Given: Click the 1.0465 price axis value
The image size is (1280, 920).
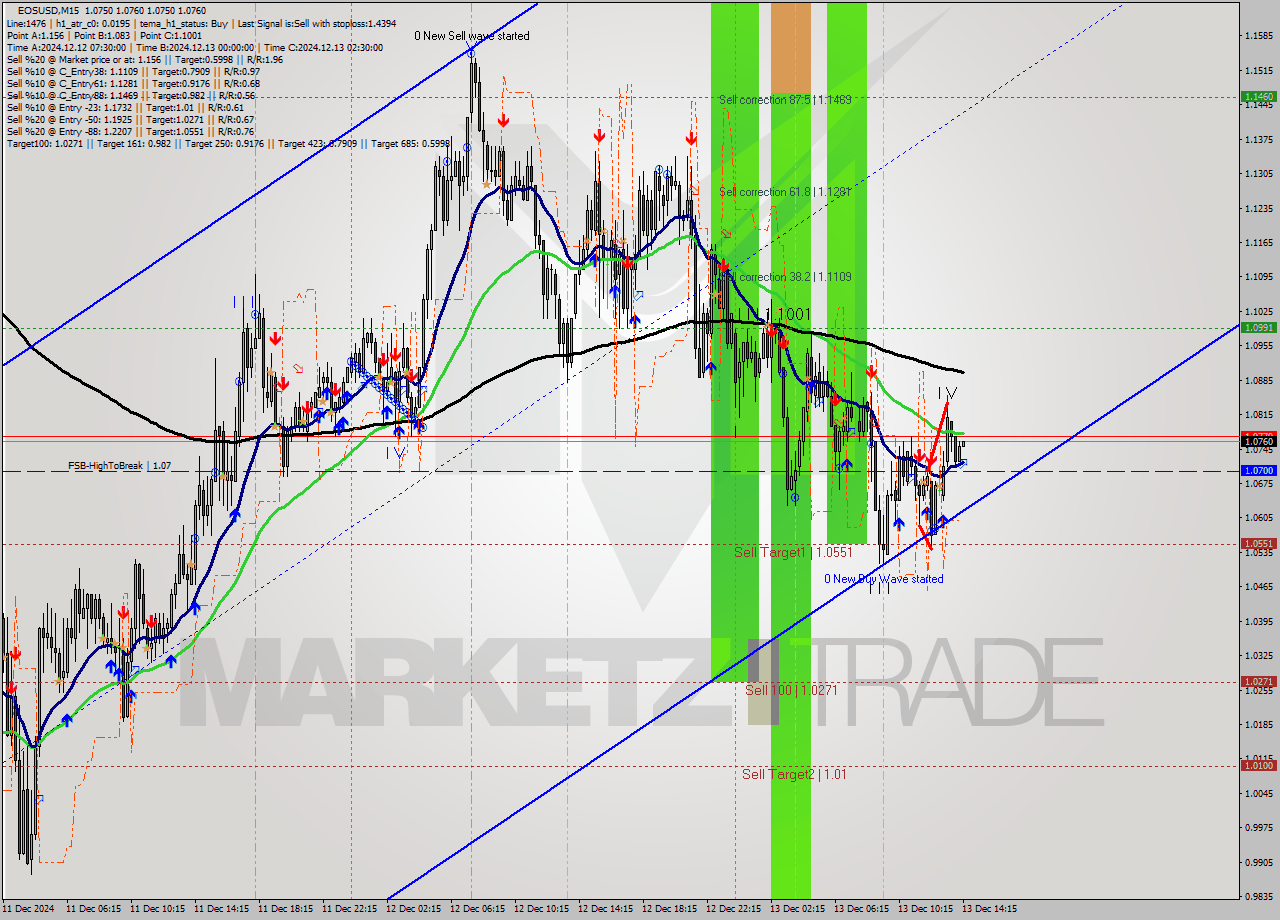Looking at the screenshot, I should pyautogui.click(x=1258, y=587).
